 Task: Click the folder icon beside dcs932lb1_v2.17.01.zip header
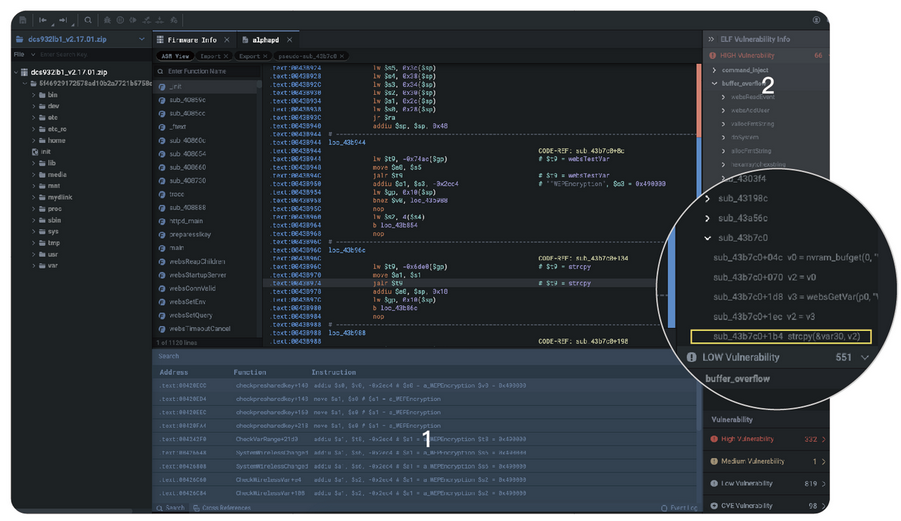pyautogui.click(x=20, y=40)
